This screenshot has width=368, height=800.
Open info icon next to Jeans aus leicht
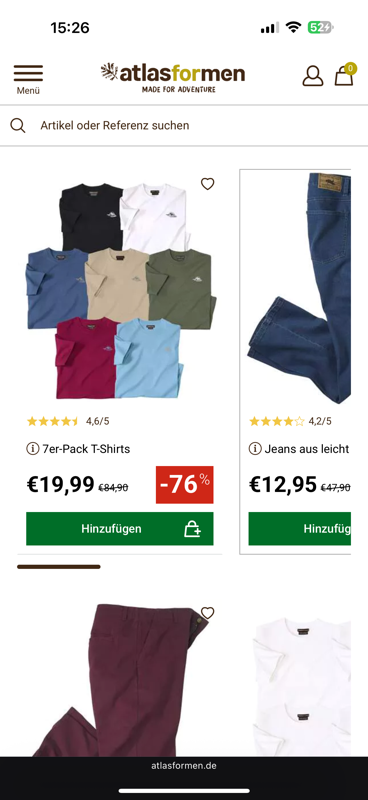(x=255, y=449)
